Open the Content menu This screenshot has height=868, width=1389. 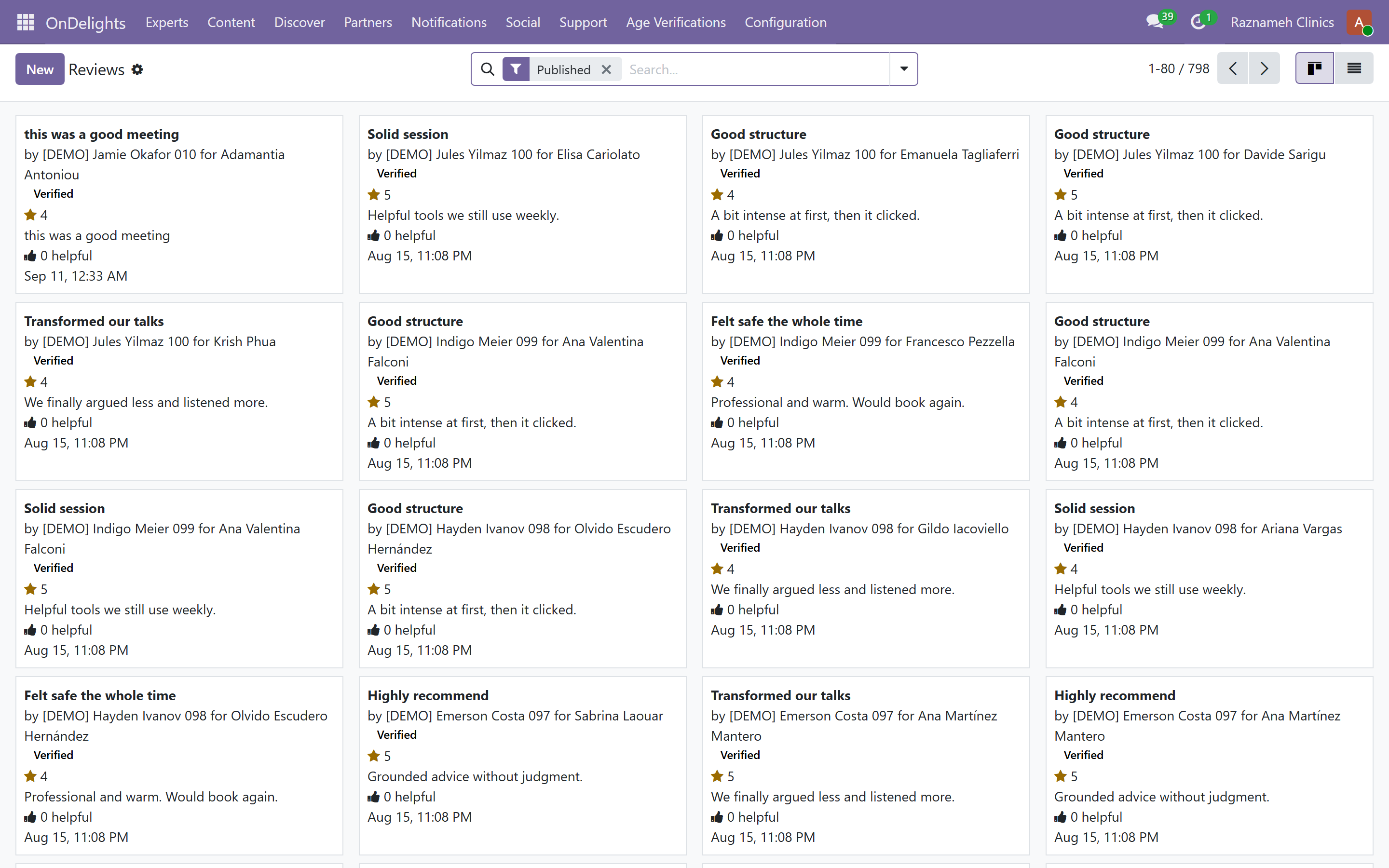[231, 22]
